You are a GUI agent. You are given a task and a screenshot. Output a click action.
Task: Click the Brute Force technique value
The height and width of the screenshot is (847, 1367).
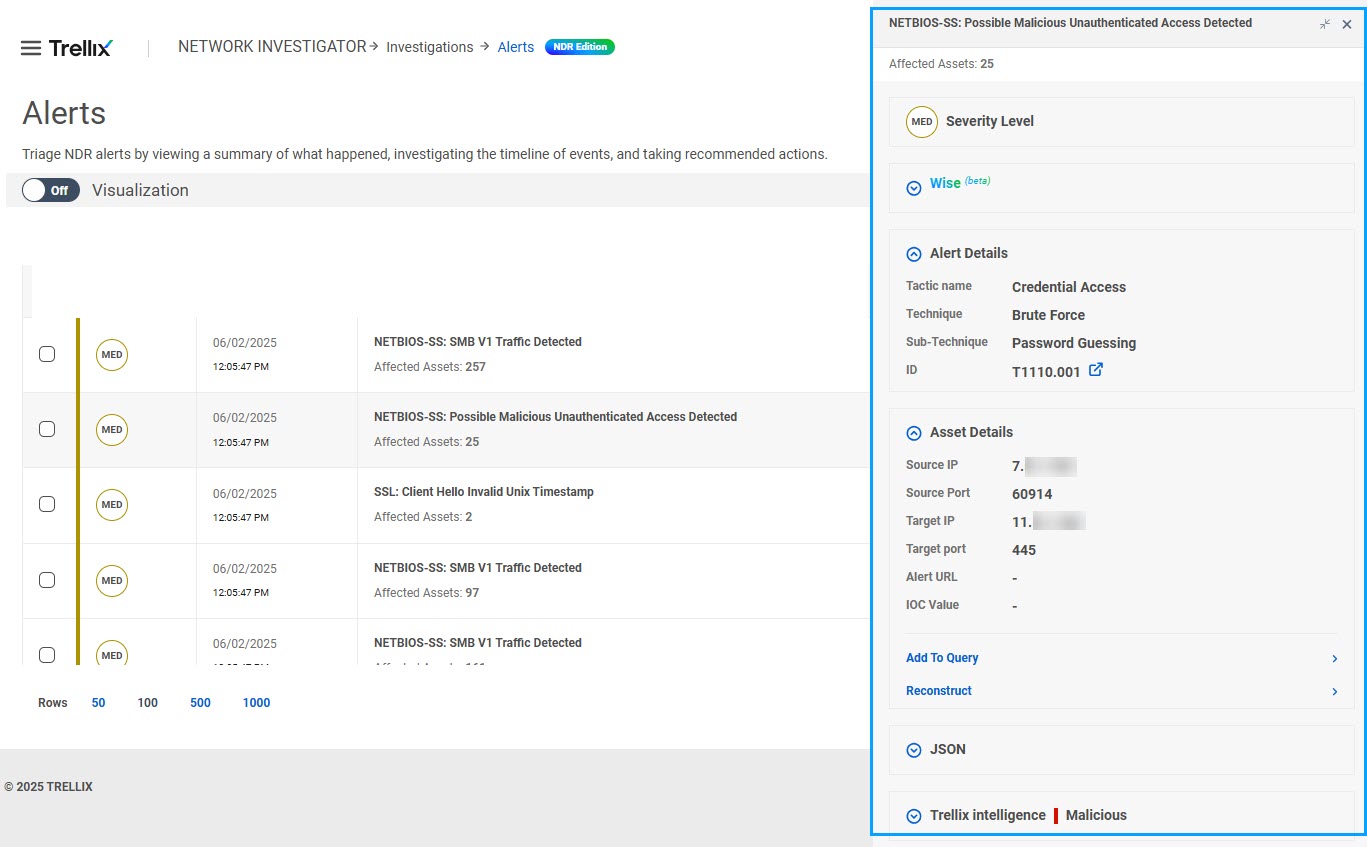[1048, 315]
